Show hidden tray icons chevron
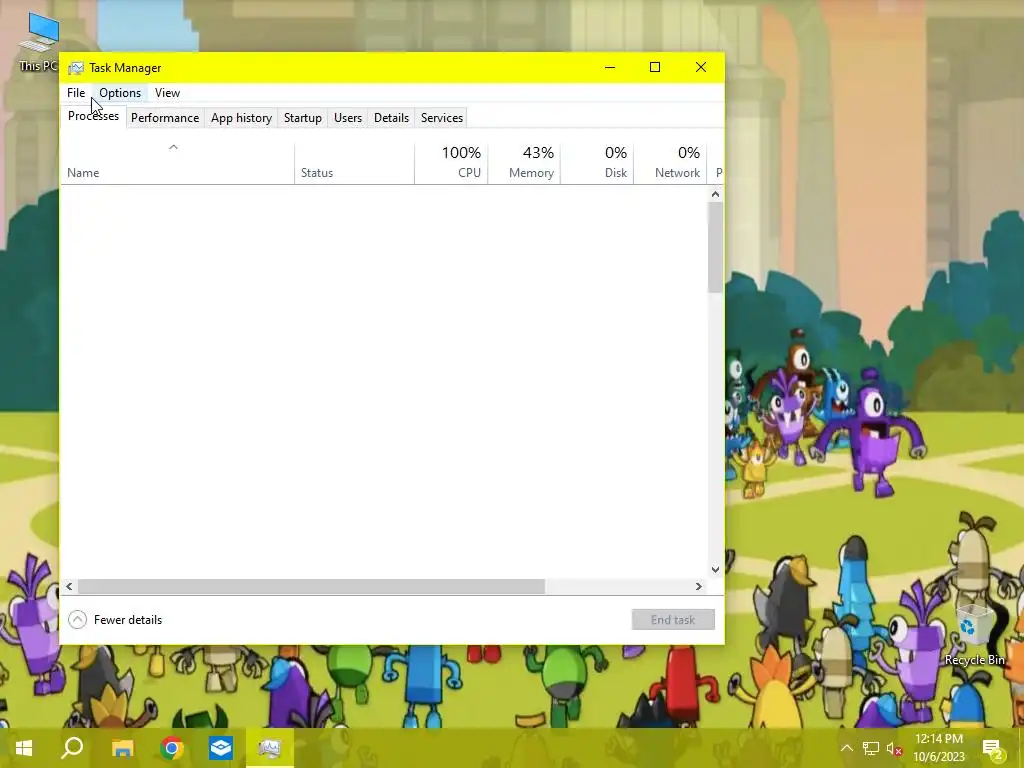This screenshot has height=768, width=1024. pos(846,748)
